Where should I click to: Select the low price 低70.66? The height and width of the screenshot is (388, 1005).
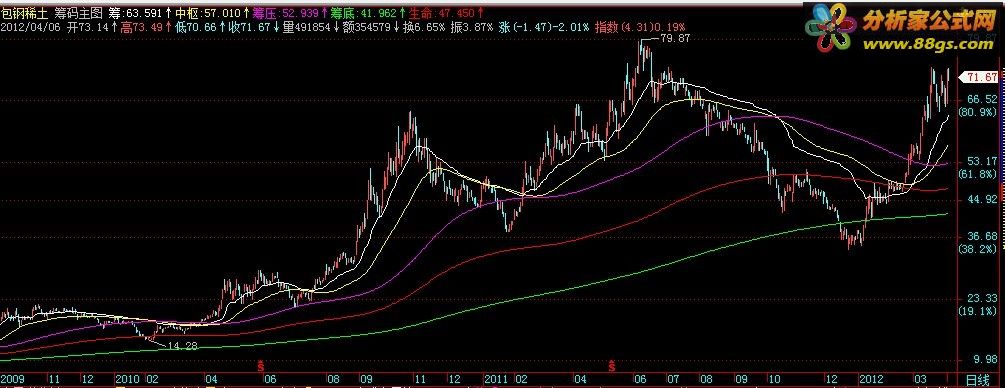[195, 28]
